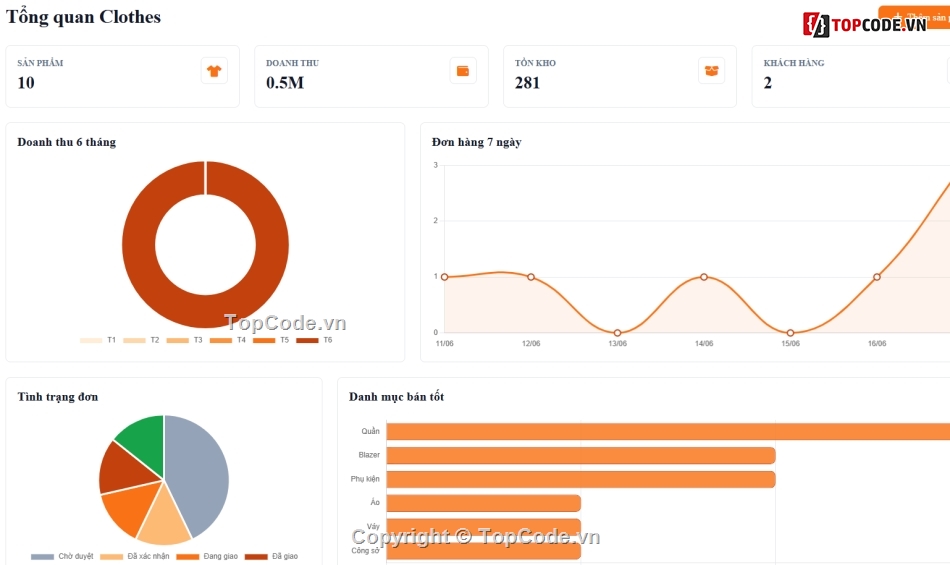950x565 pixels.
Task: Click the box icon in Tồn kho card
Action: click(711, 71)
